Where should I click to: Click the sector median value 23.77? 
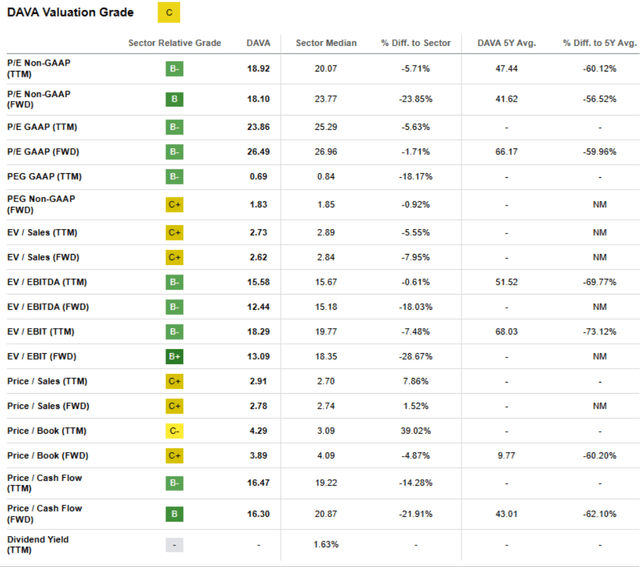326,99
